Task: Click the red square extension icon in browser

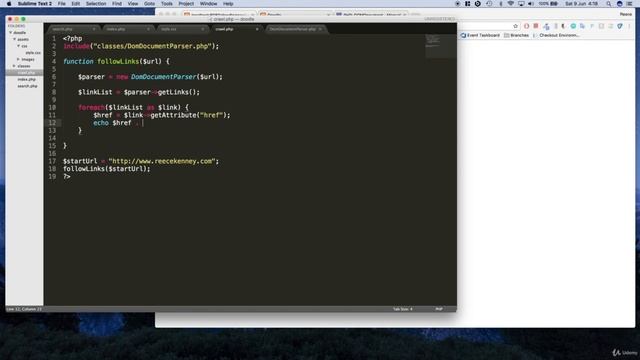Action: pos(536,26)
